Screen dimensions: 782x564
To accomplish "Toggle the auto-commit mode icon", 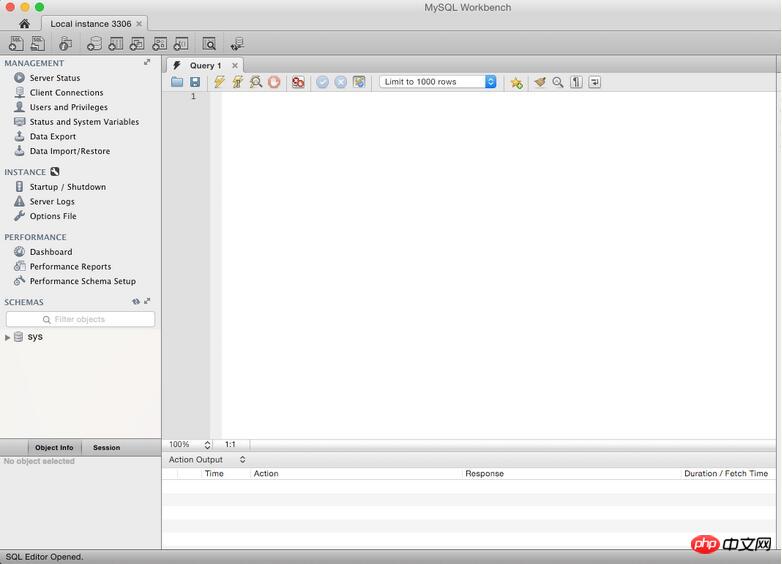I will click(x=359, y=82).
